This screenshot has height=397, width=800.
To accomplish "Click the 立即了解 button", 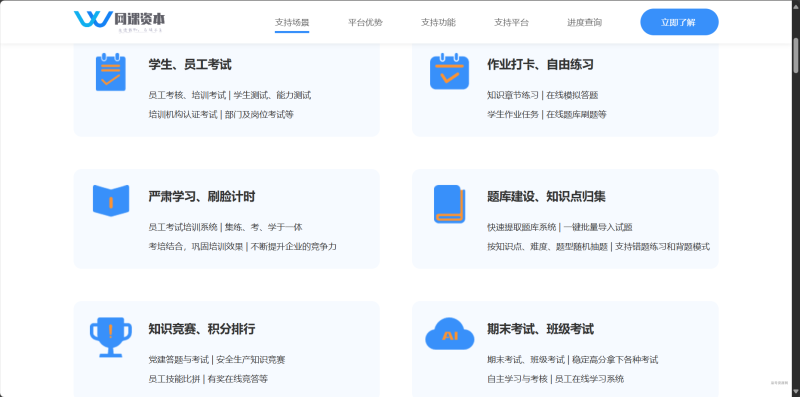I will click(679, 22).
